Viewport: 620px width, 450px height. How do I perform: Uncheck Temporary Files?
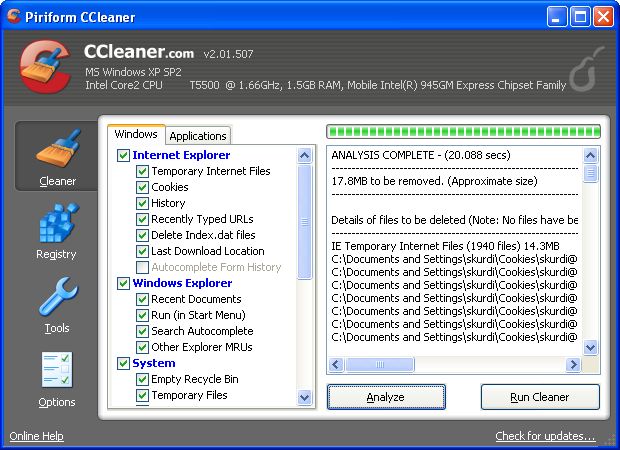tap(142, 395)
